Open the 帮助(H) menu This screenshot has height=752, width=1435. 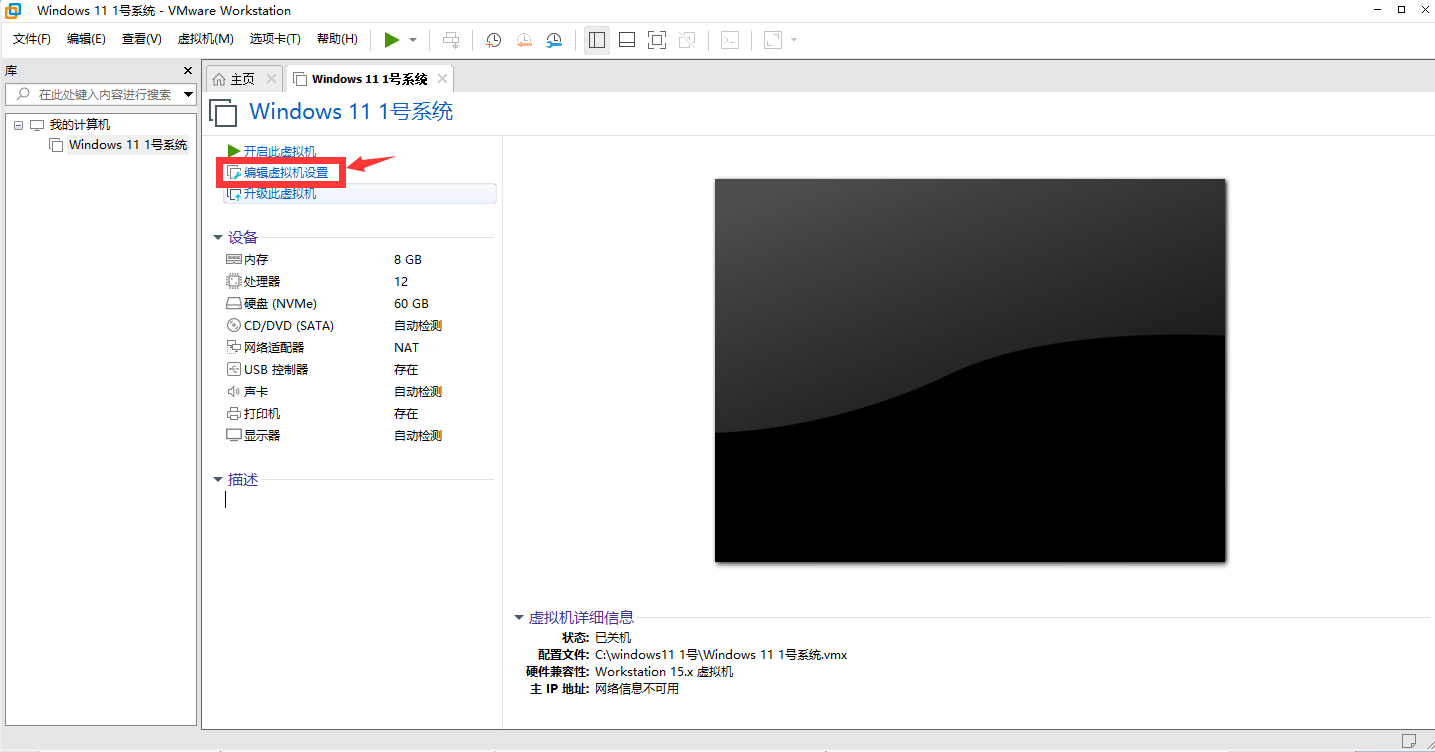[x=337, y=39]
